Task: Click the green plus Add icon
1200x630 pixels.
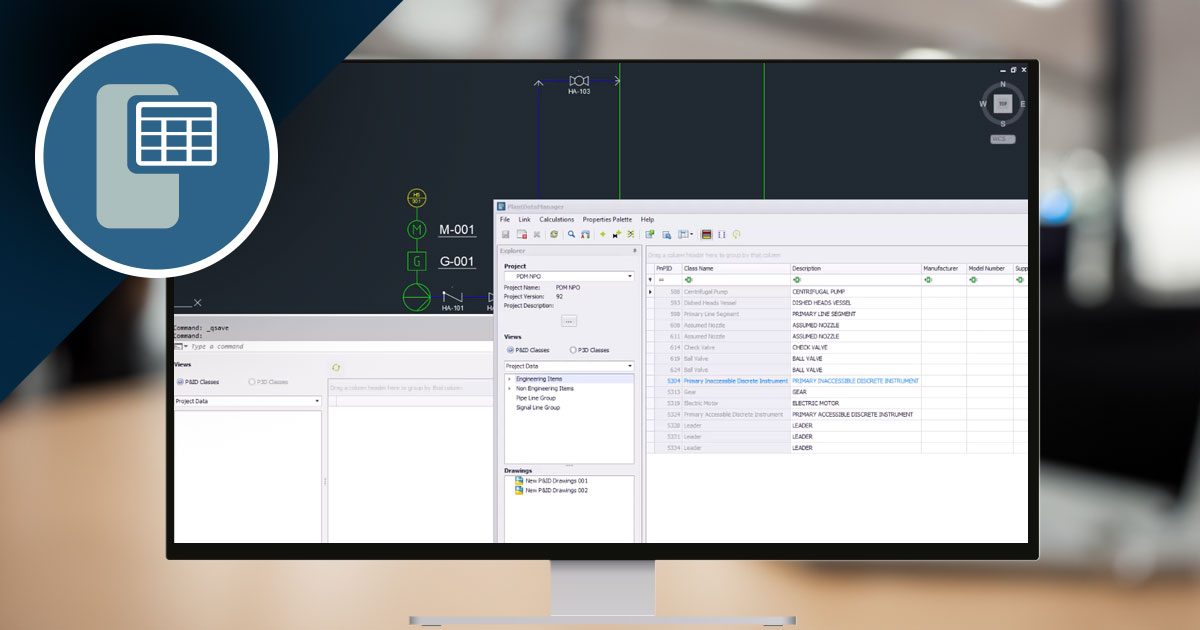Action: click(603, 235)
